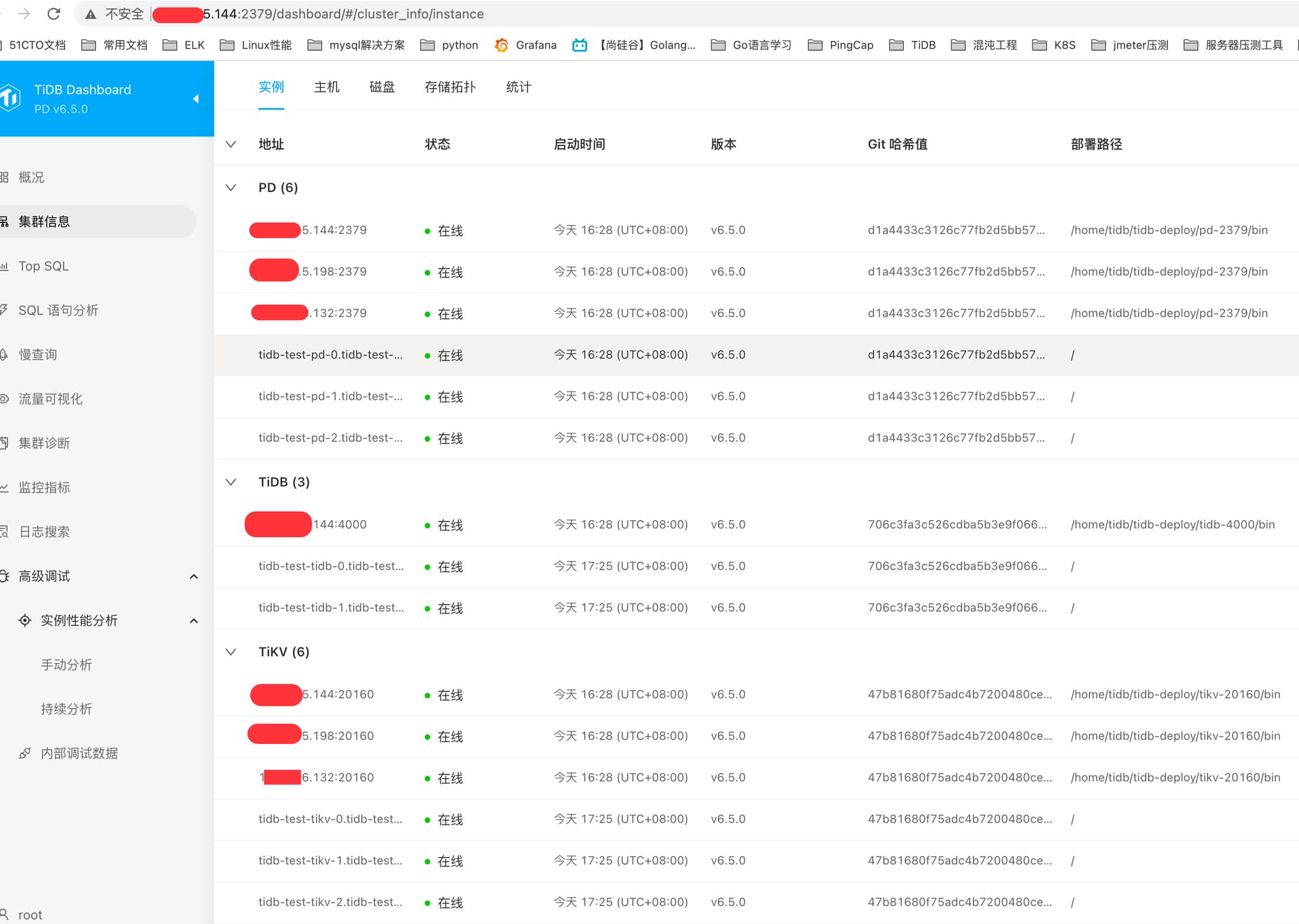Viewport: 1299px width, 924px height.
Task: Switch to the 存储拓扑 tab
Action: (450, 87)
